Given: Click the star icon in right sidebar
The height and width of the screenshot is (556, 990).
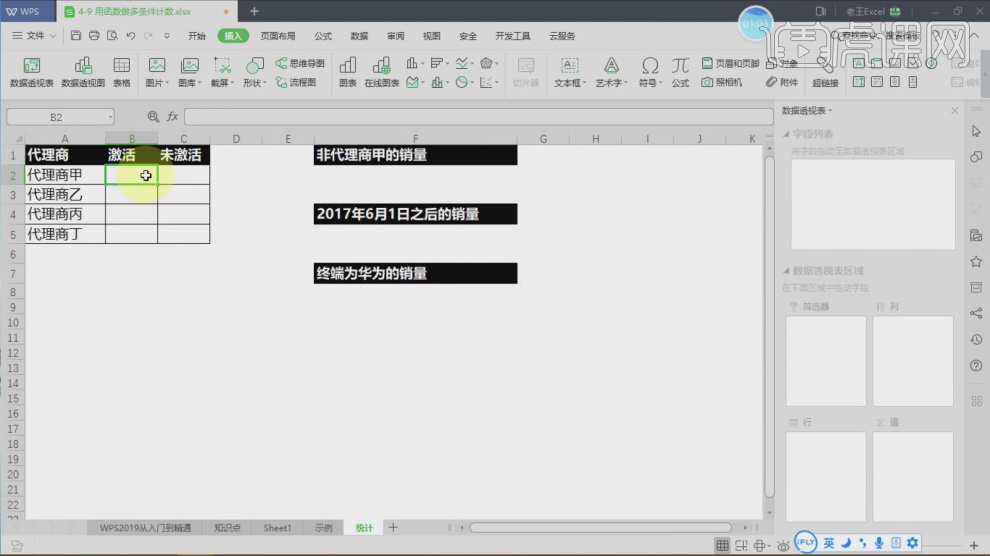Looking at the screenshot, I should [x=976, y=261].
